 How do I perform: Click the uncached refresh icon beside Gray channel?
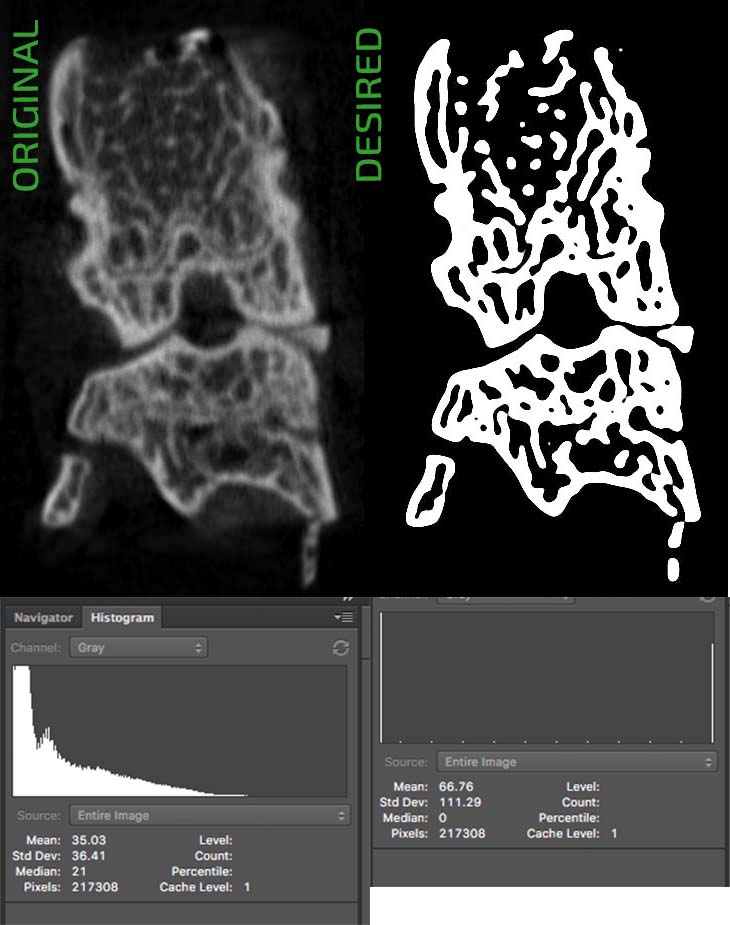(341, 648)
